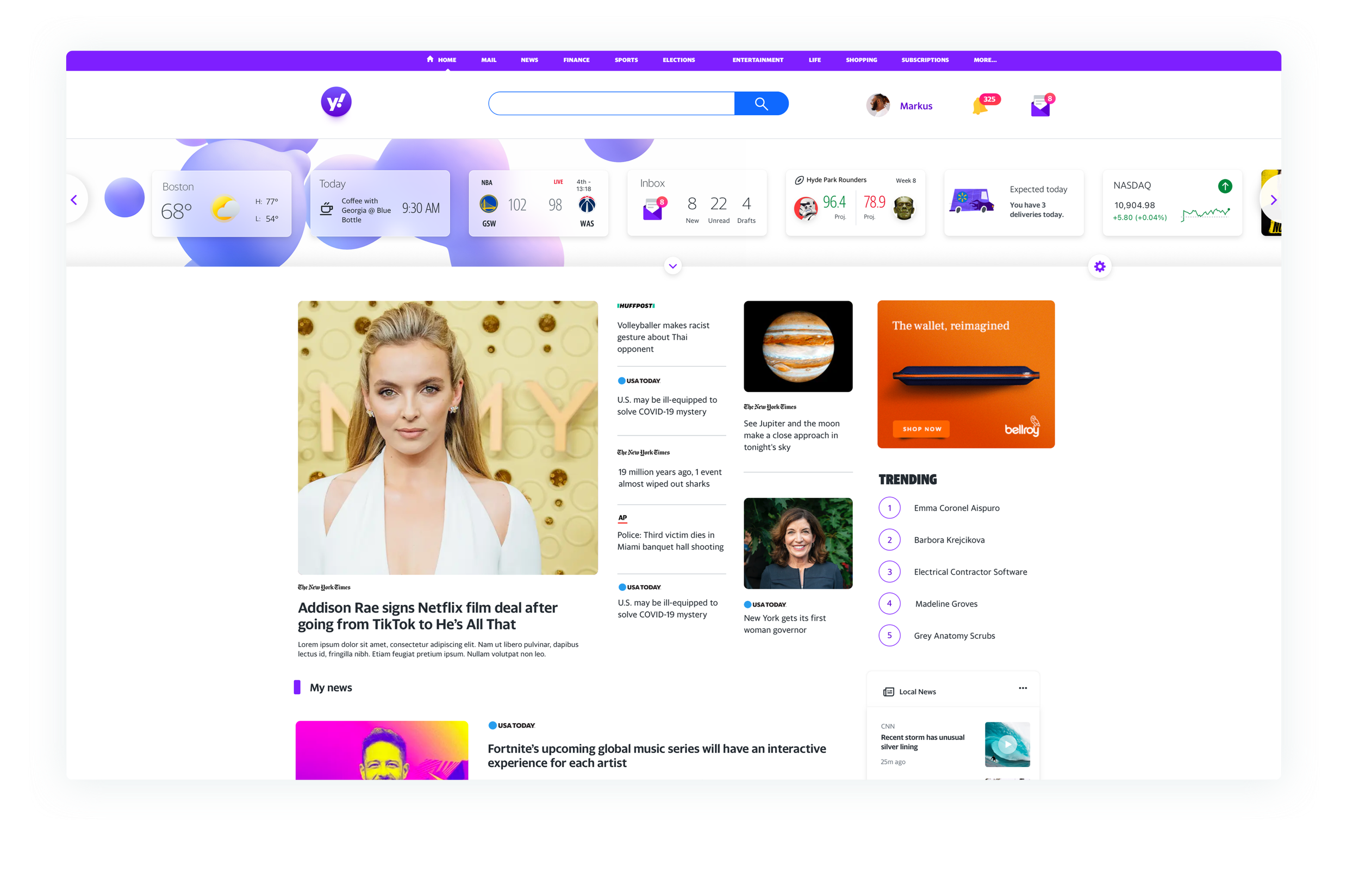
Task: Click Shop Now on Bellroy ad
Action: click(921, 429)
